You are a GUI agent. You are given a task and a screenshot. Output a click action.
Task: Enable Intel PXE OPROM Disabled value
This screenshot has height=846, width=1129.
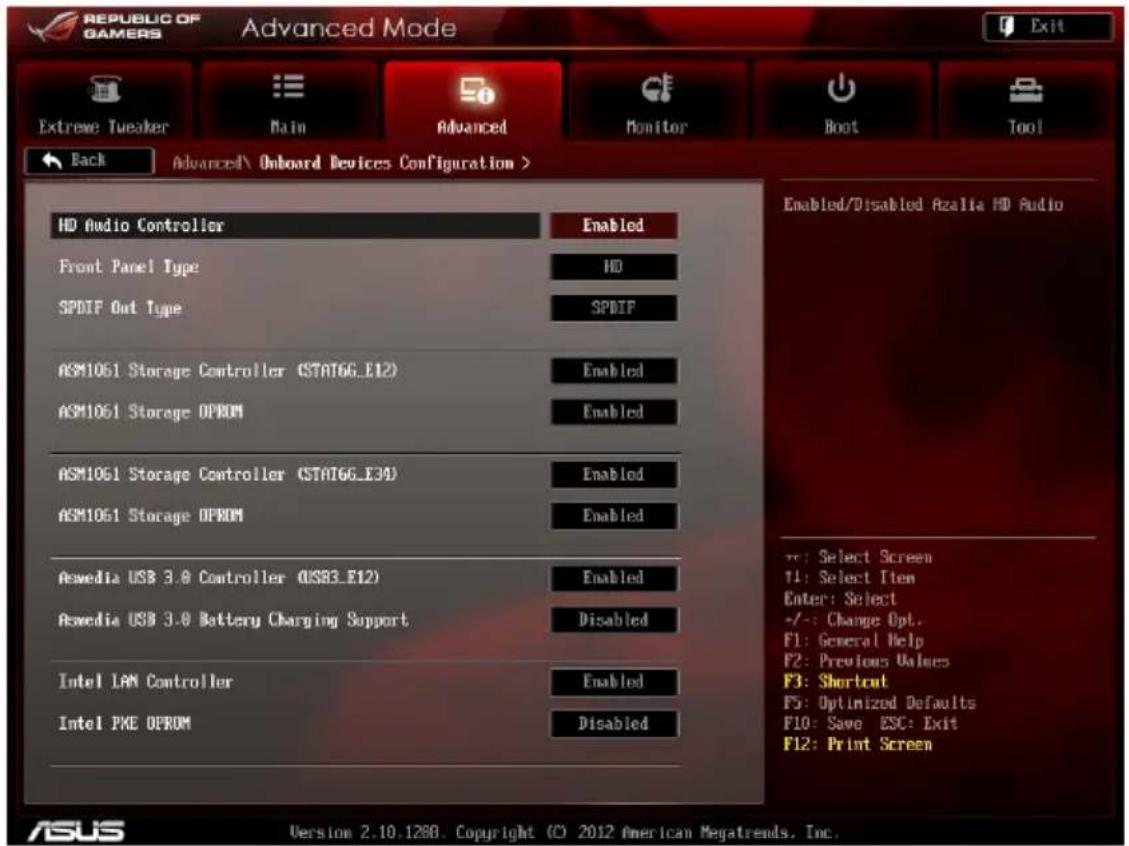pos(613,724)
